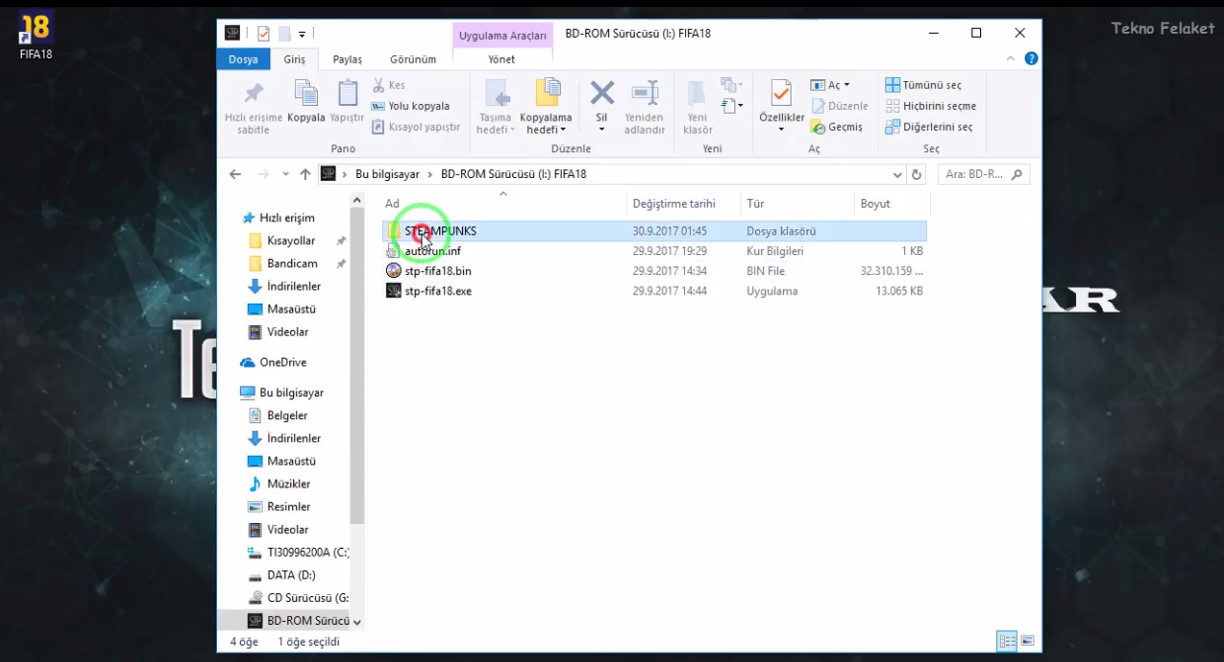Image resolution: width=1224 pixels, height=662 pixels.
Task: Open the Yönet tab
Action: coord(501,59)
